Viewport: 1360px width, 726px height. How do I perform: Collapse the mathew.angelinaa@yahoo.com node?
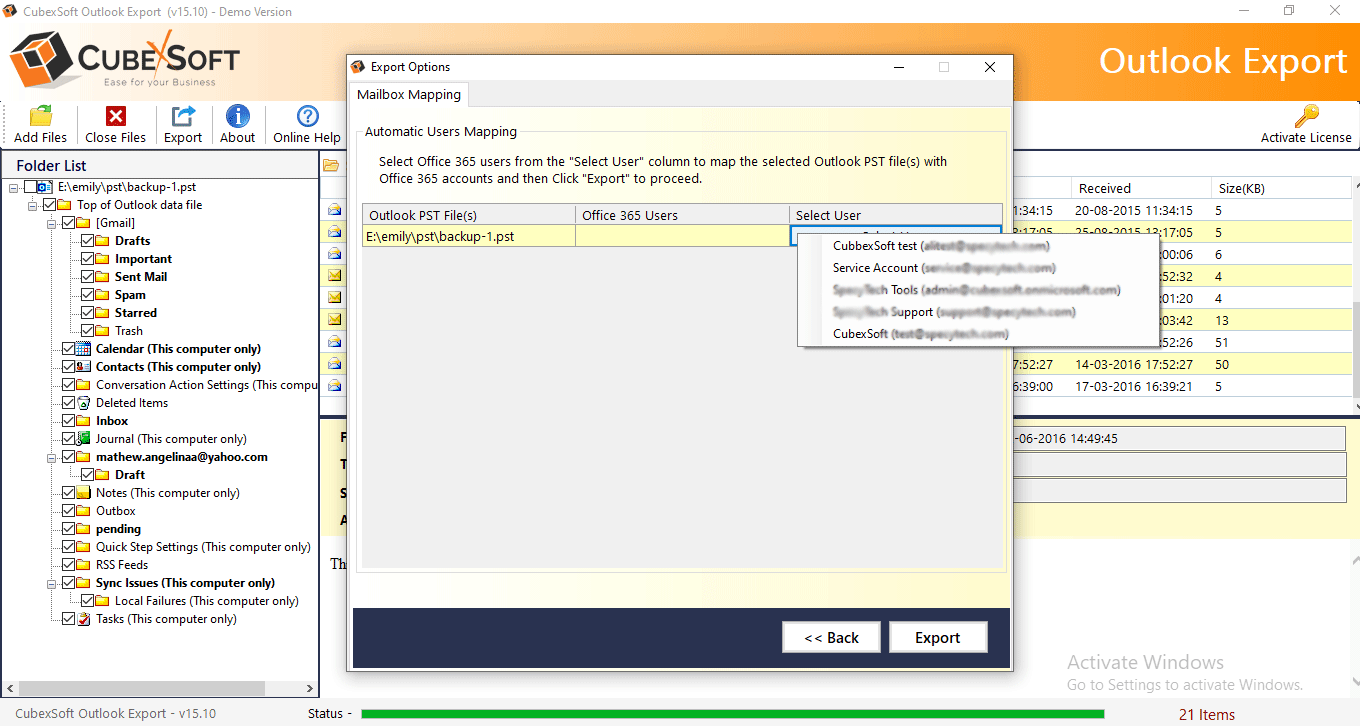pos(52,457)
